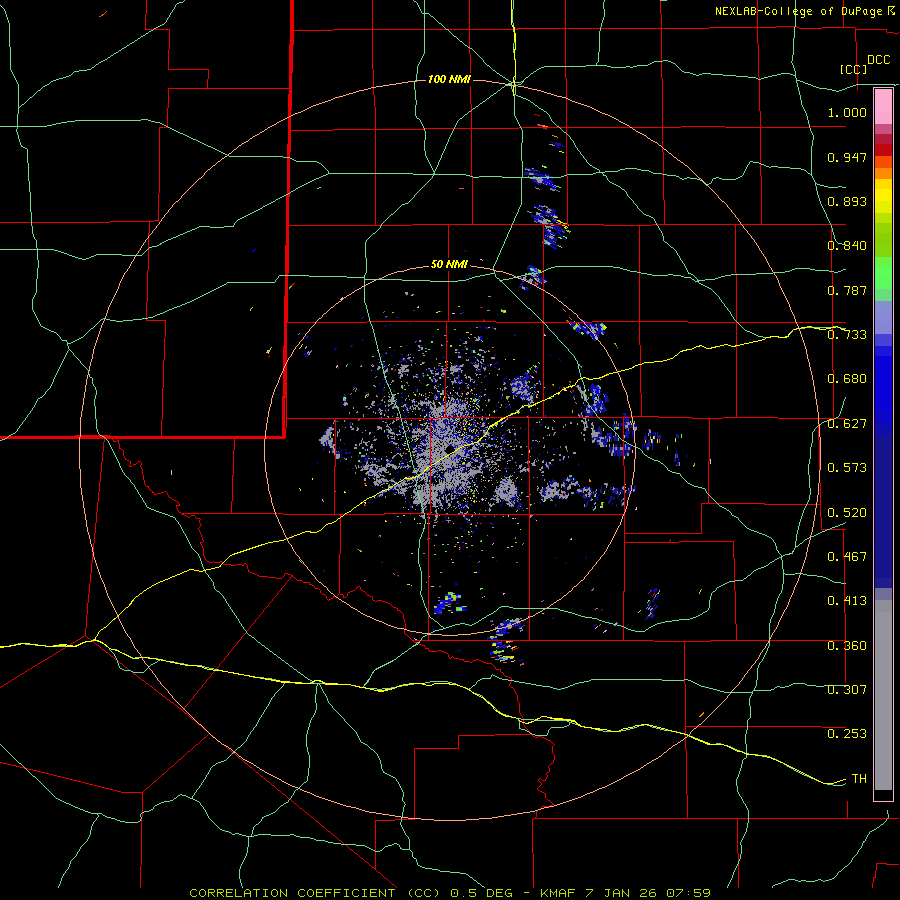Click the 1.000 legend value

pos(847,112)
